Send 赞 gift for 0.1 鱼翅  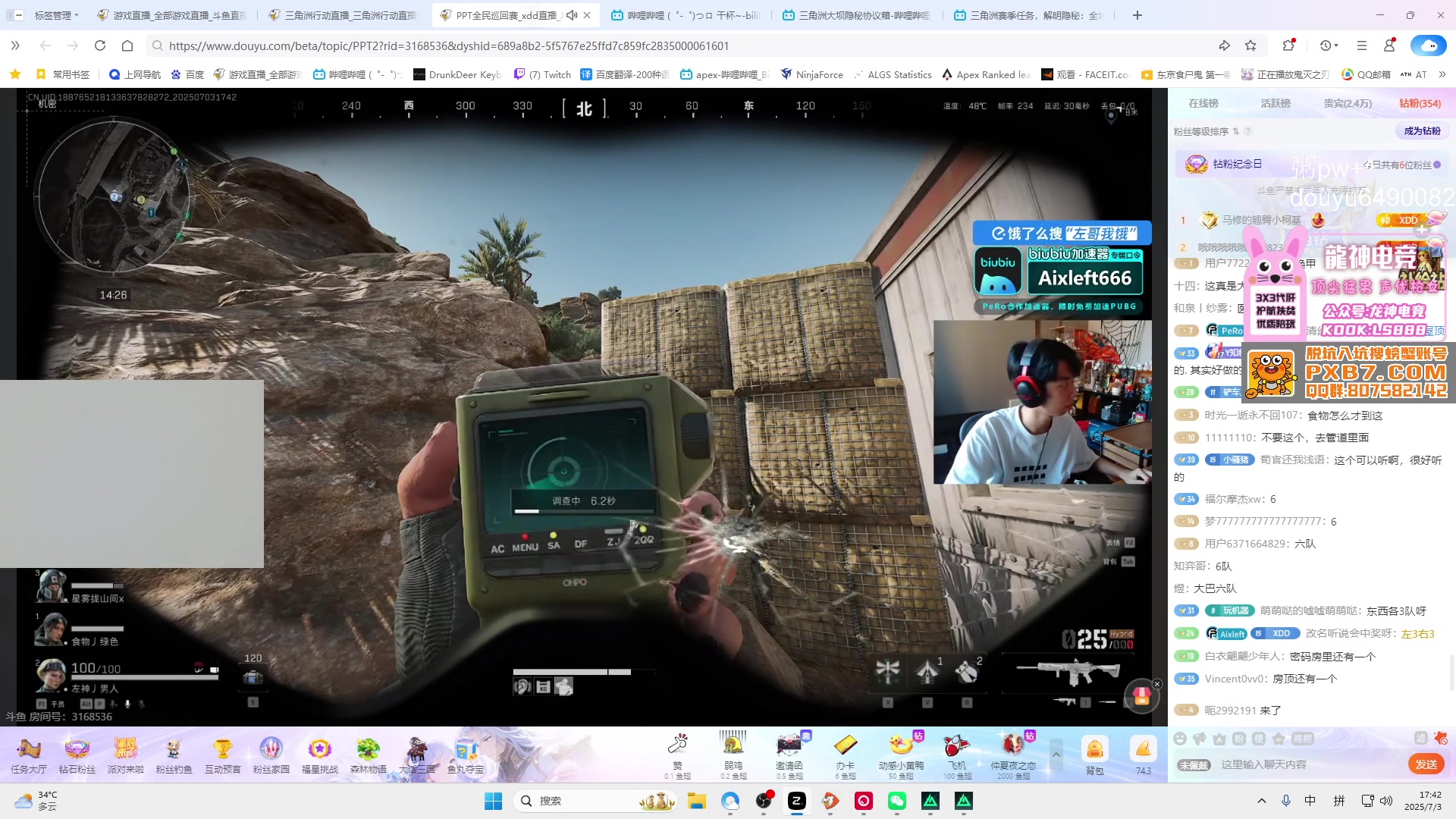(x=677, y=755)
